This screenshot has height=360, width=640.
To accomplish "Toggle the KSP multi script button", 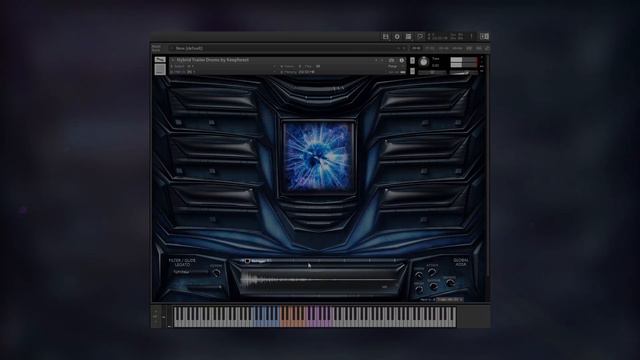I will (469, 48).
